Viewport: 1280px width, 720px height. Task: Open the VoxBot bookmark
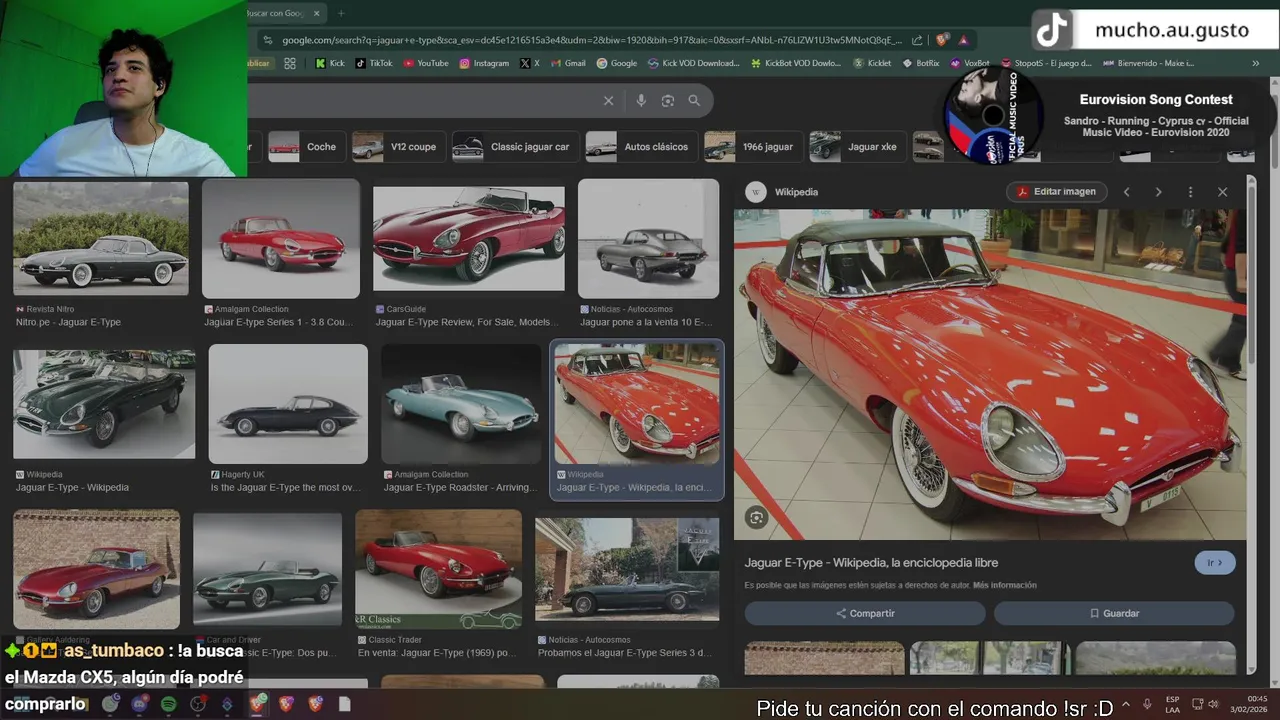[970, 63]
